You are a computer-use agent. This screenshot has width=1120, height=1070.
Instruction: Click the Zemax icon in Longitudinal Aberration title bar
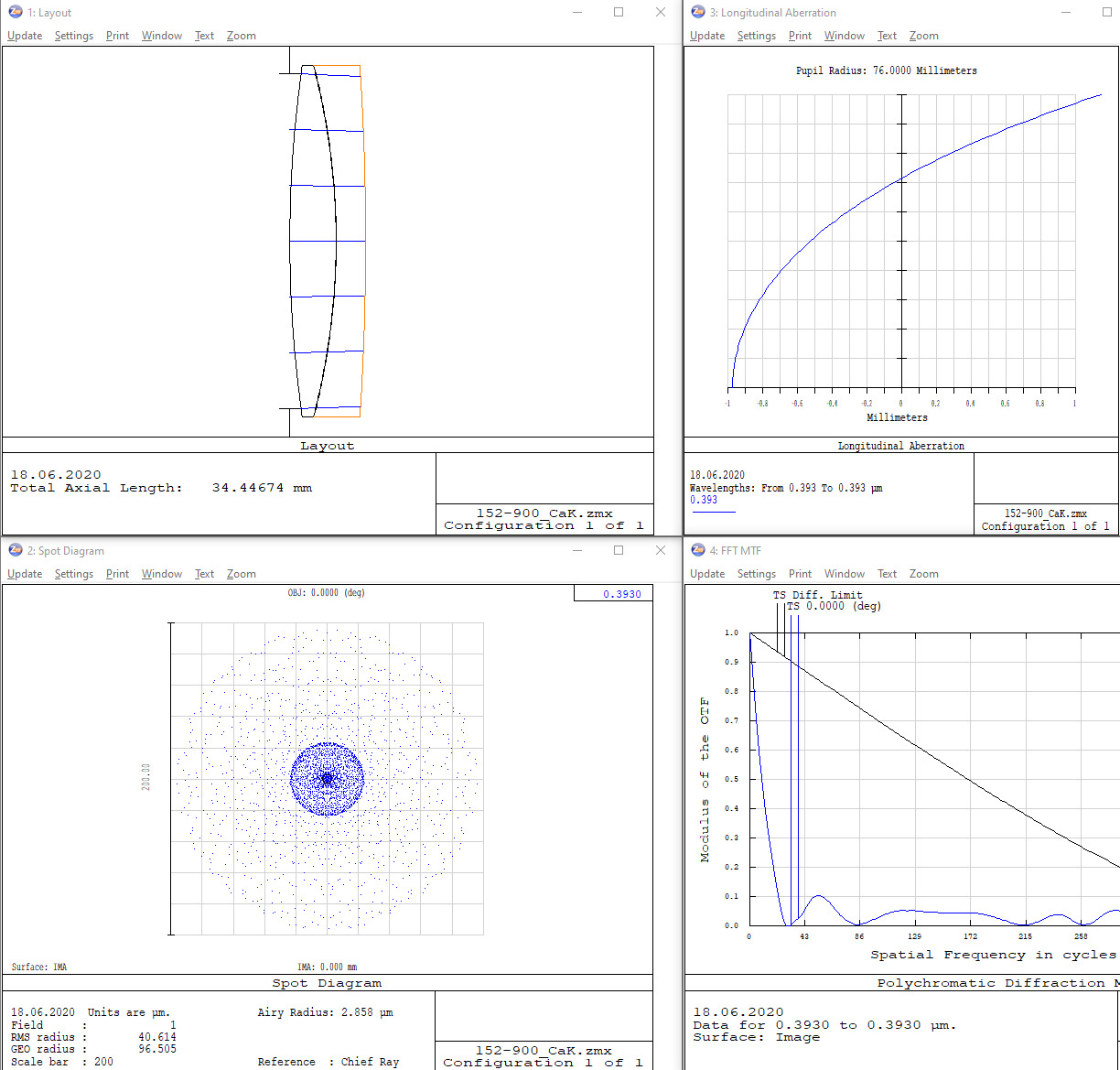pos(698,13)
